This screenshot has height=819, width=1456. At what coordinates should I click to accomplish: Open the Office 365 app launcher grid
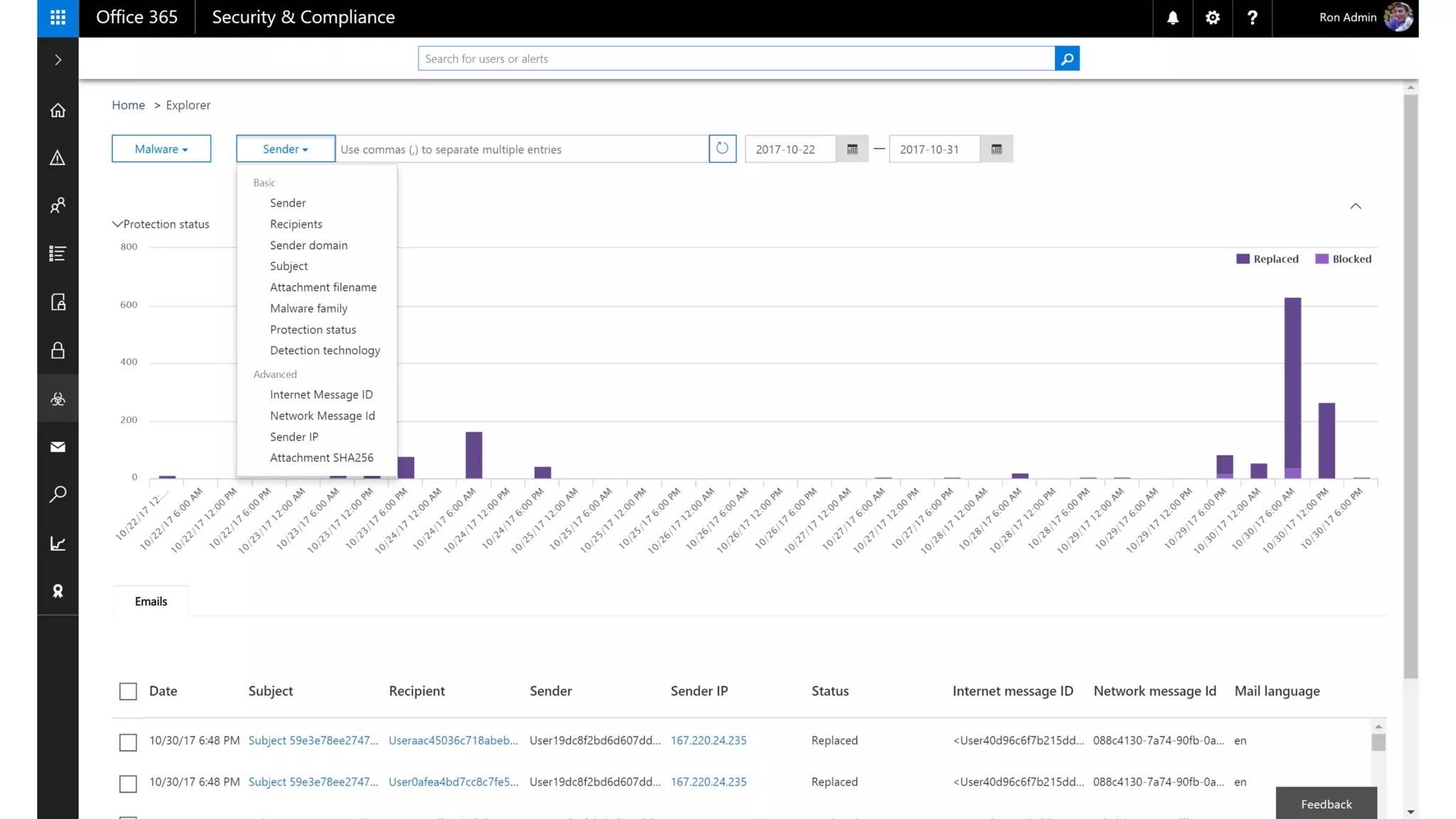coord(58,18)
